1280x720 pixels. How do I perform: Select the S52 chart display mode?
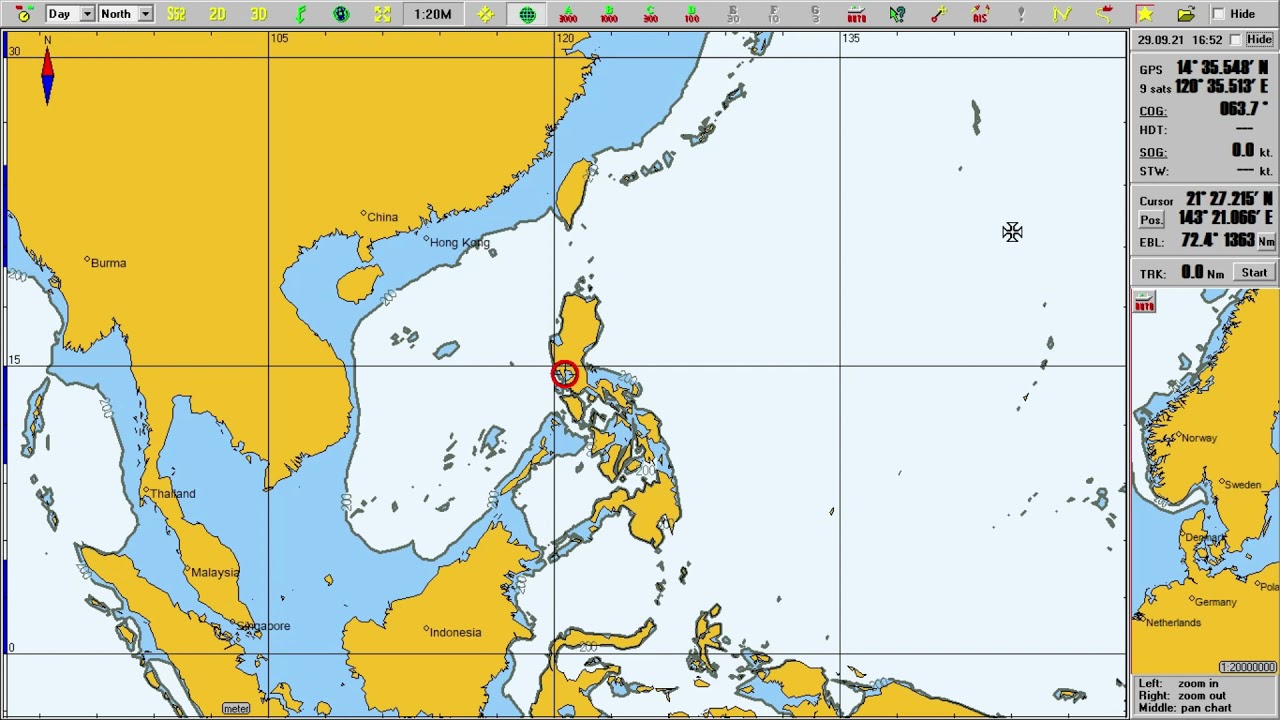(176, 14)
